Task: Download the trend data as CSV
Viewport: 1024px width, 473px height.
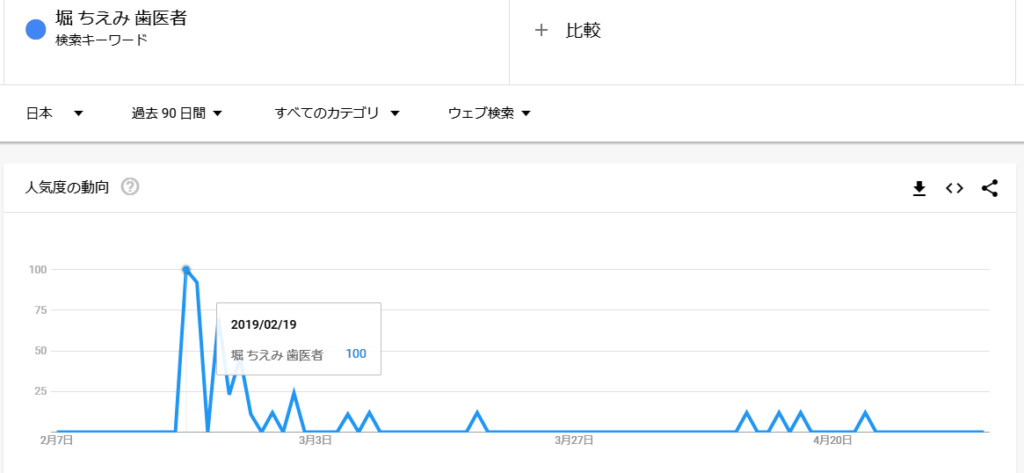Action: click(x=919, y=188)
